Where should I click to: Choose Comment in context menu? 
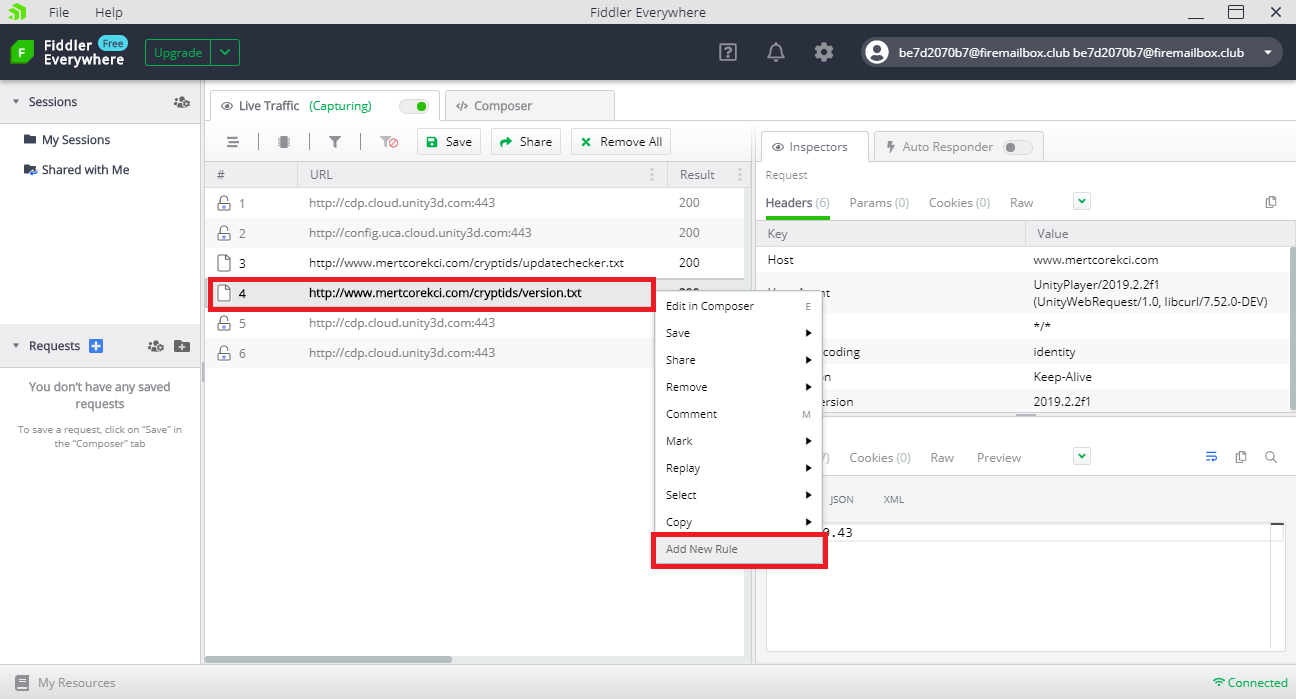point(738,414)
